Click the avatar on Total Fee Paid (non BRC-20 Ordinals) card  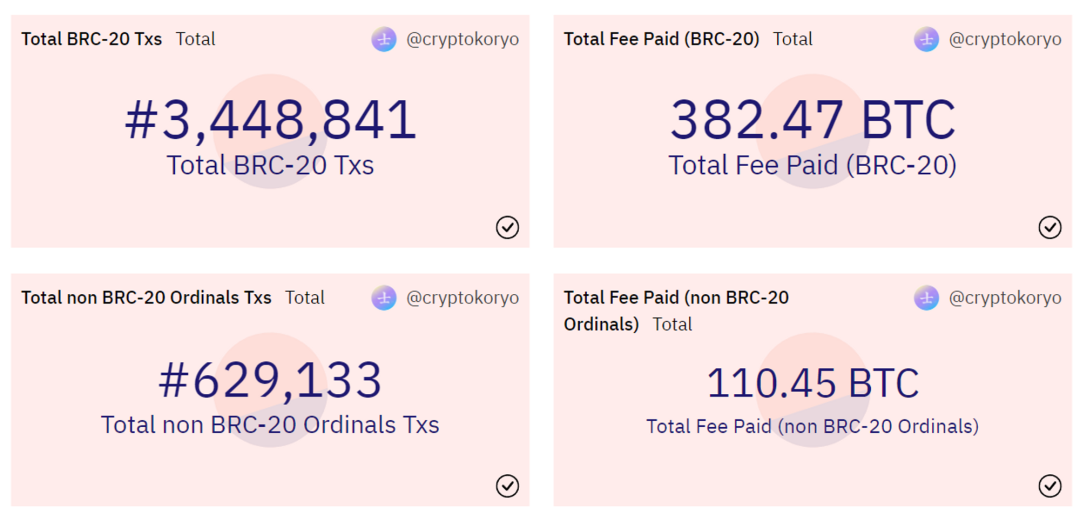926,298
